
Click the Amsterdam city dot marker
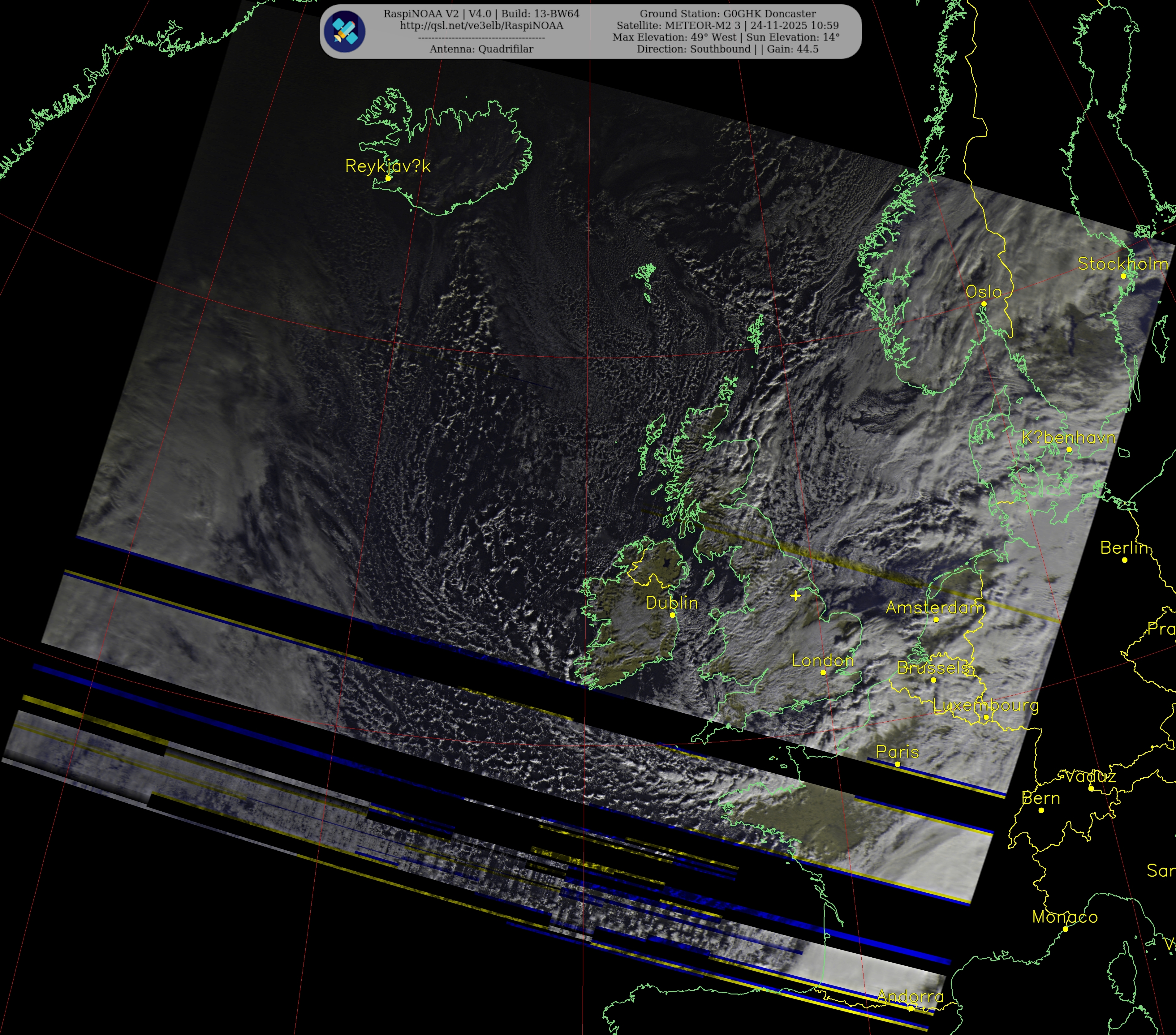tap(936, 620)
